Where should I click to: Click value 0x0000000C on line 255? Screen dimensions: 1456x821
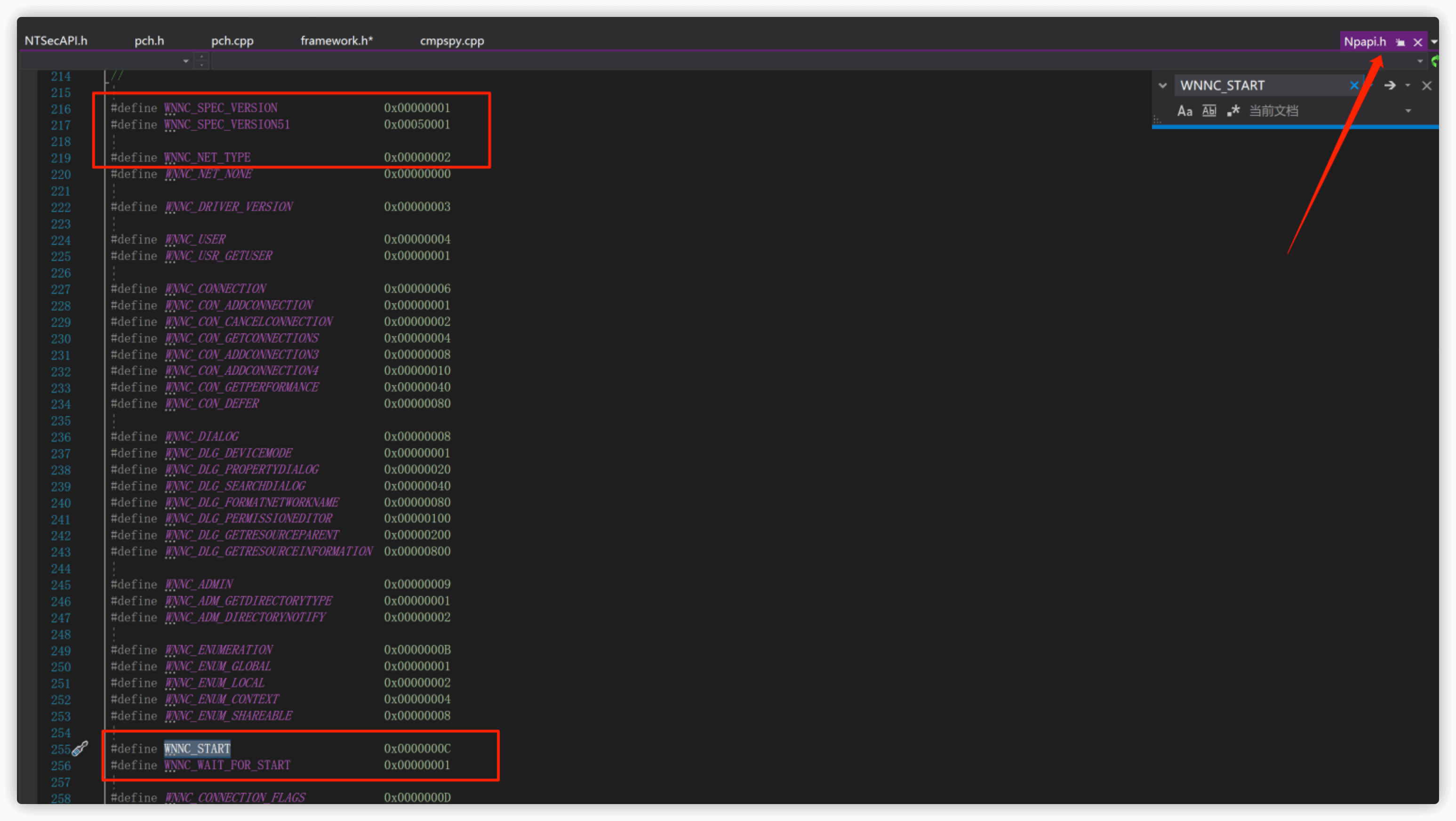click(x=417, y=749)
